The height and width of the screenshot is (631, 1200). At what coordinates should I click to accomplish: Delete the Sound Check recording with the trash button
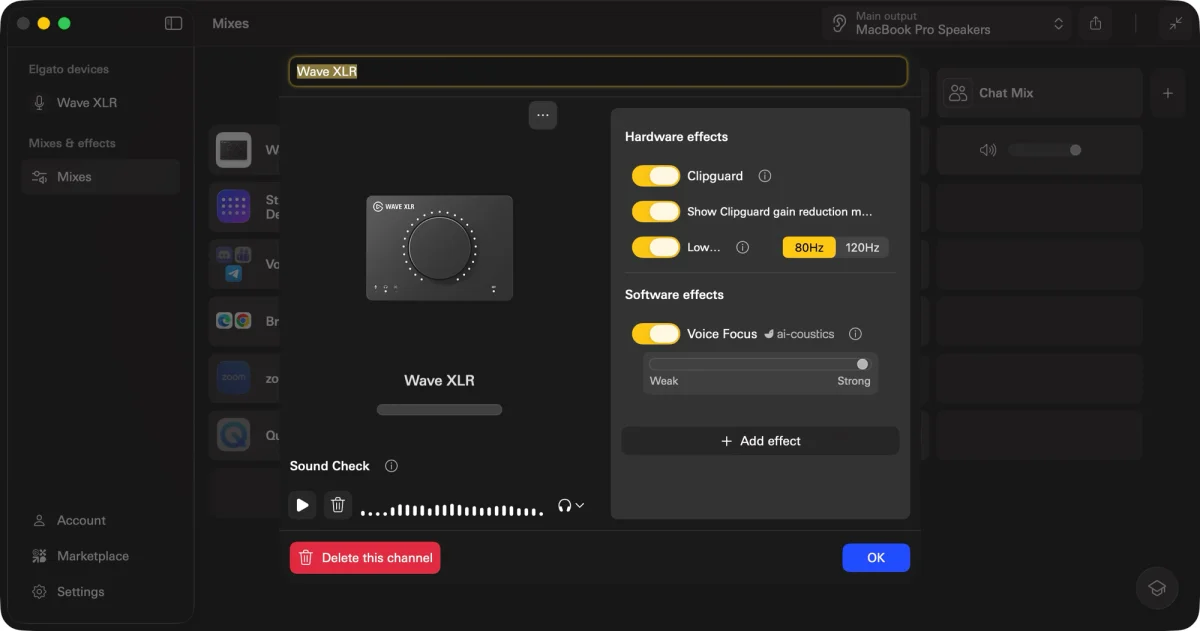tap(338, 505)
